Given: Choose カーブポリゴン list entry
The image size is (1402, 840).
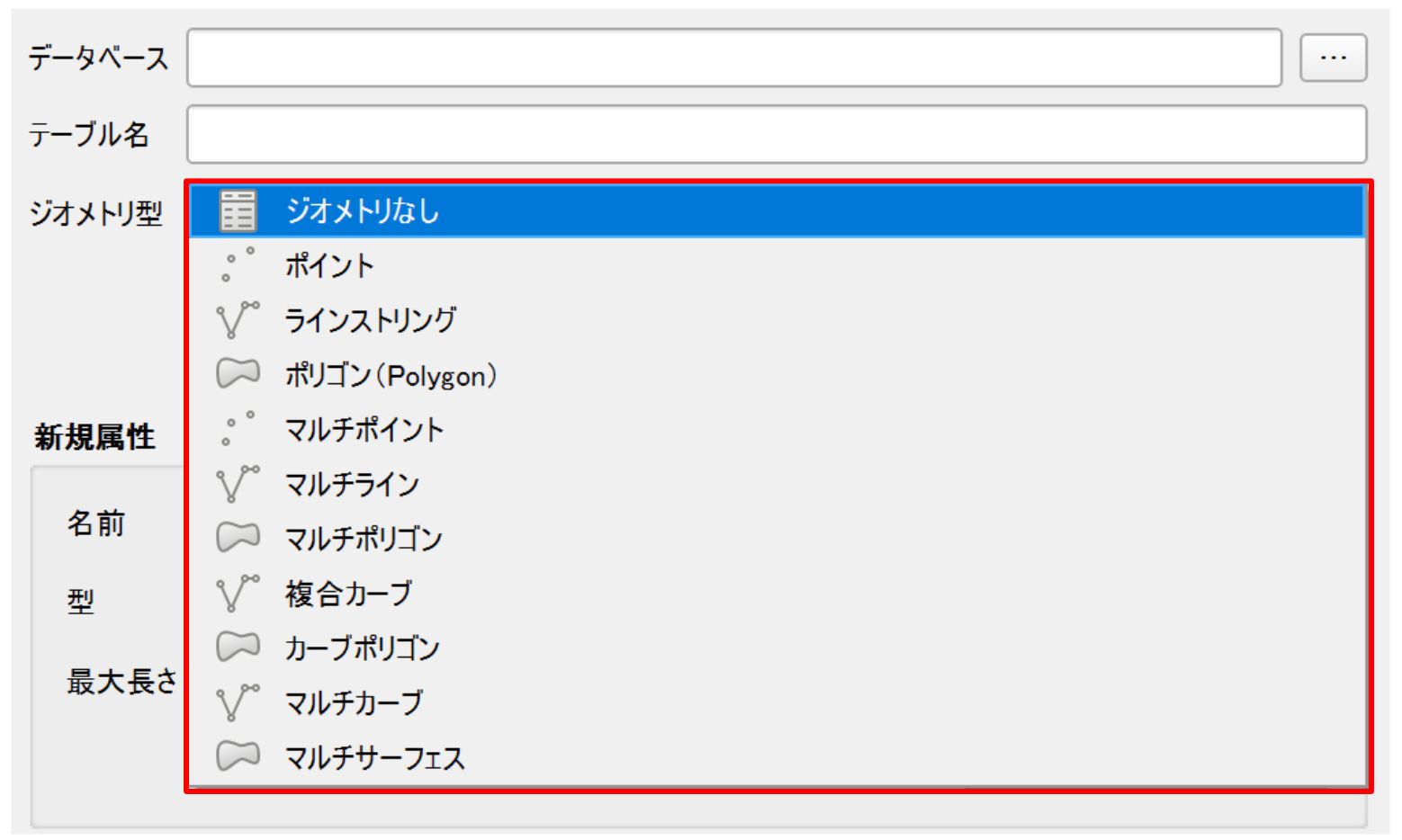Looking at the screenshot, I should pyautogui.click(x=777, y=648).
